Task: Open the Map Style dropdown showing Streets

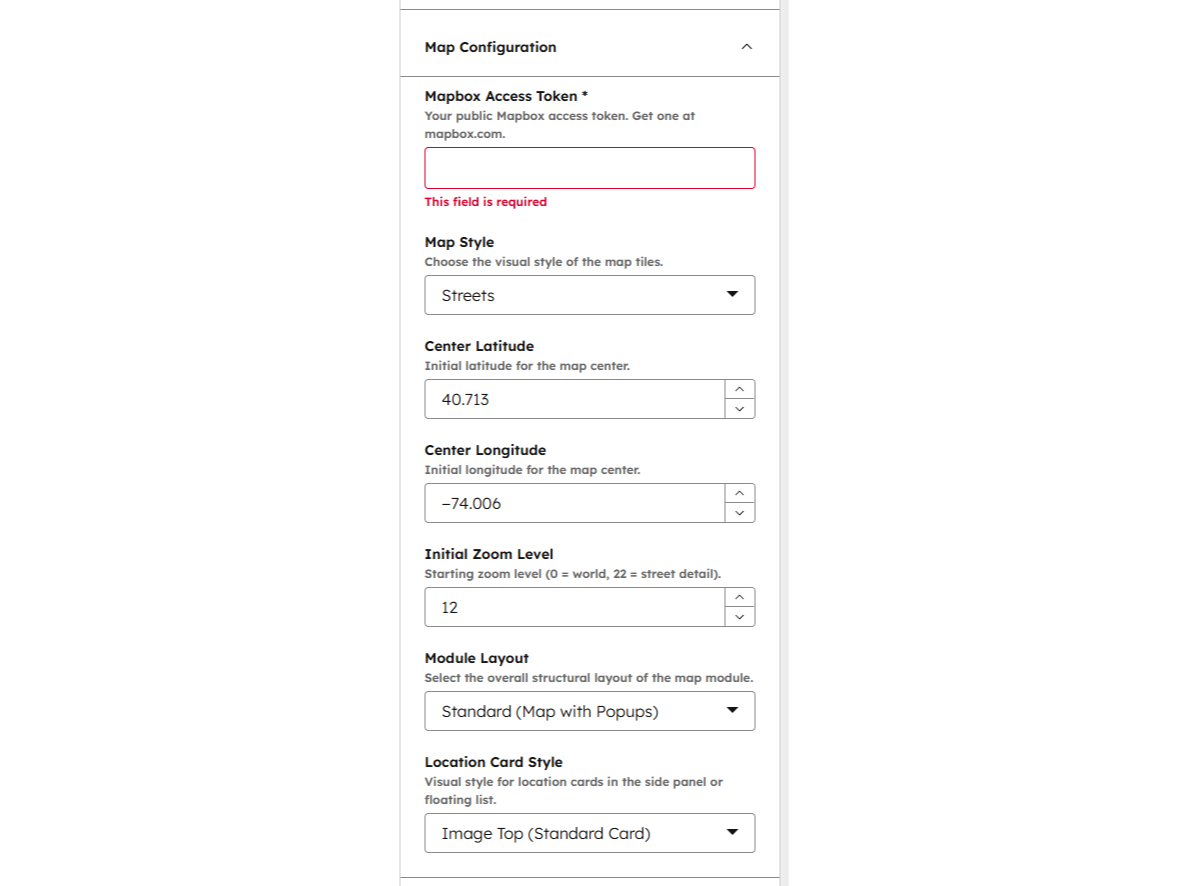Action: pyautogui.click(x=589, y=295)
